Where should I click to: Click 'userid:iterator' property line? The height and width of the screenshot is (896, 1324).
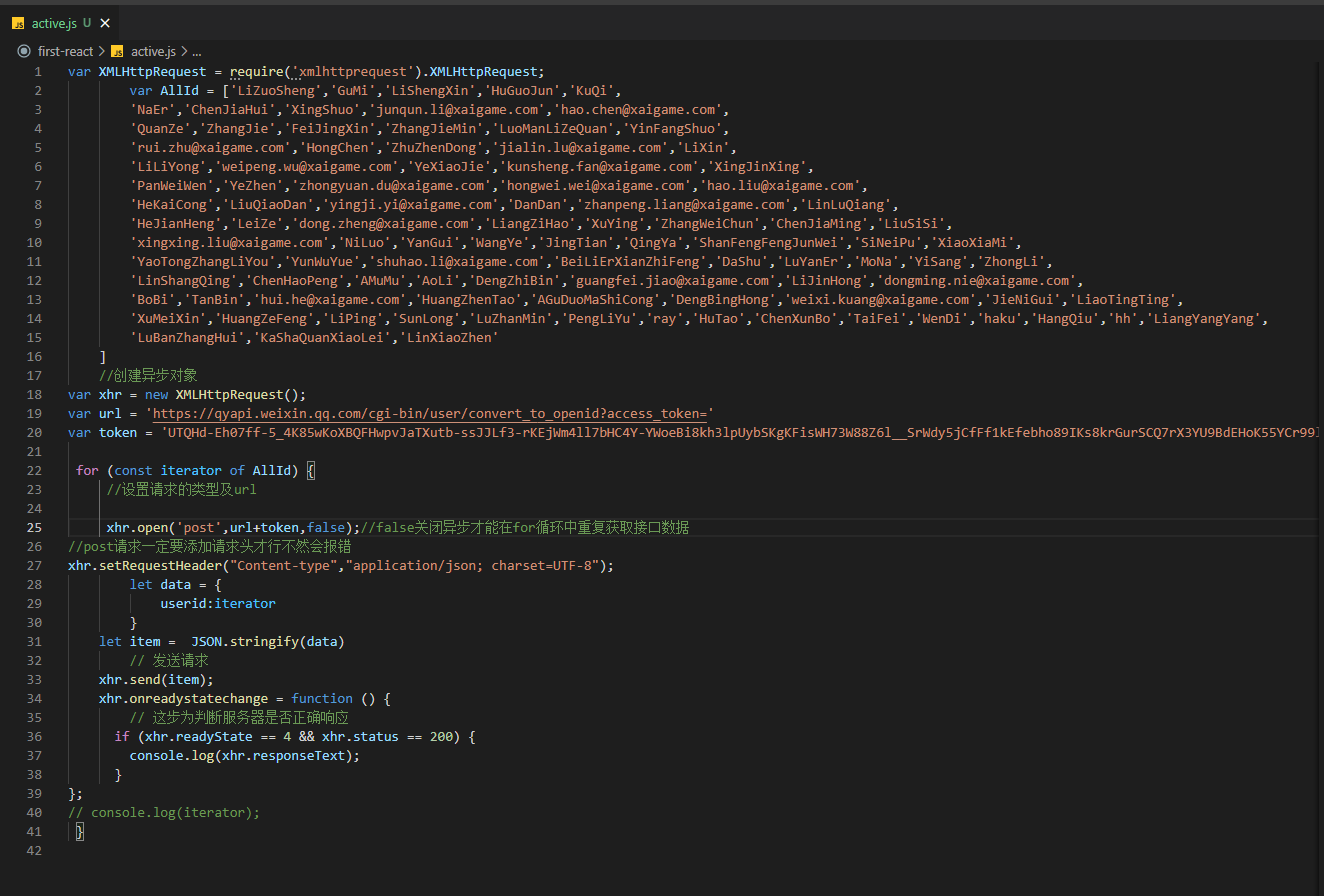(x=218, y=603)
